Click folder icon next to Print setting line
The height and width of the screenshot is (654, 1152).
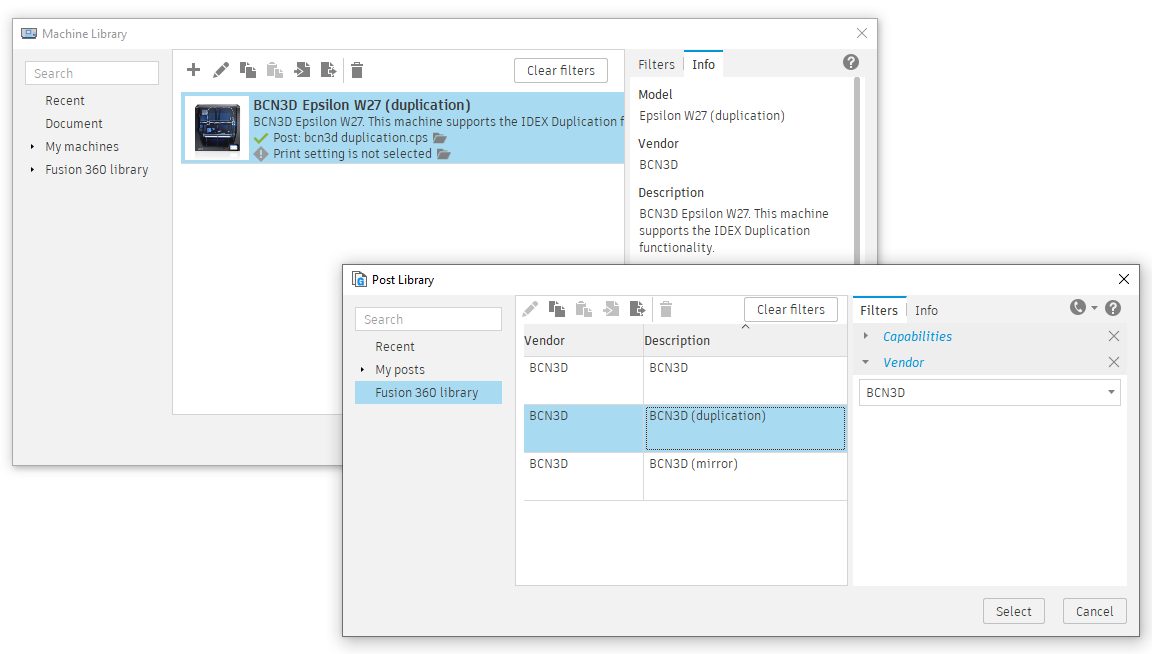pos(444,154)
